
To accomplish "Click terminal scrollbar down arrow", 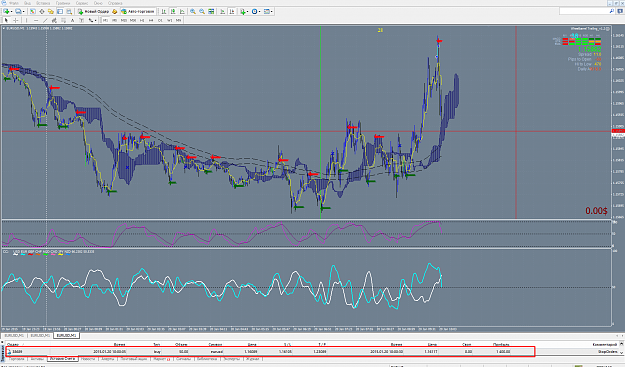I will pyautogui.click(x=621, y=353).
